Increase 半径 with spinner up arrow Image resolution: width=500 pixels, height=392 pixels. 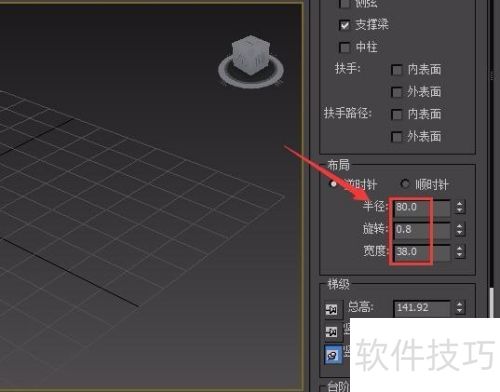click(460, 204)
